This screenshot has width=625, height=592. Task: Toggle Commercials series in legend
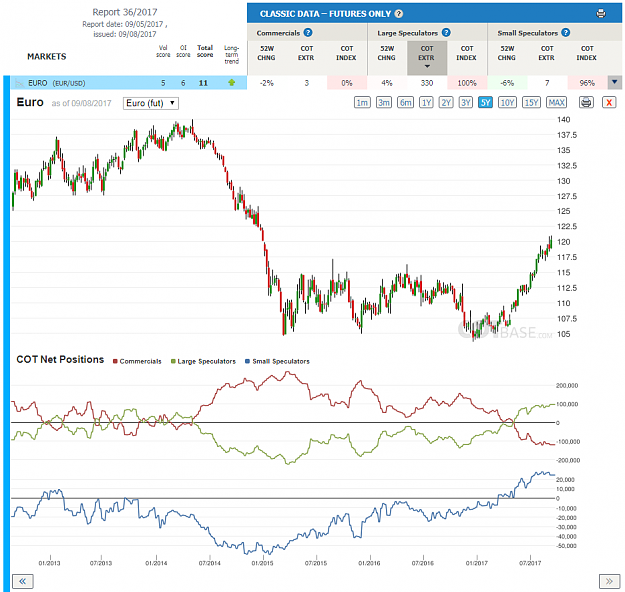tap(137, 361)
